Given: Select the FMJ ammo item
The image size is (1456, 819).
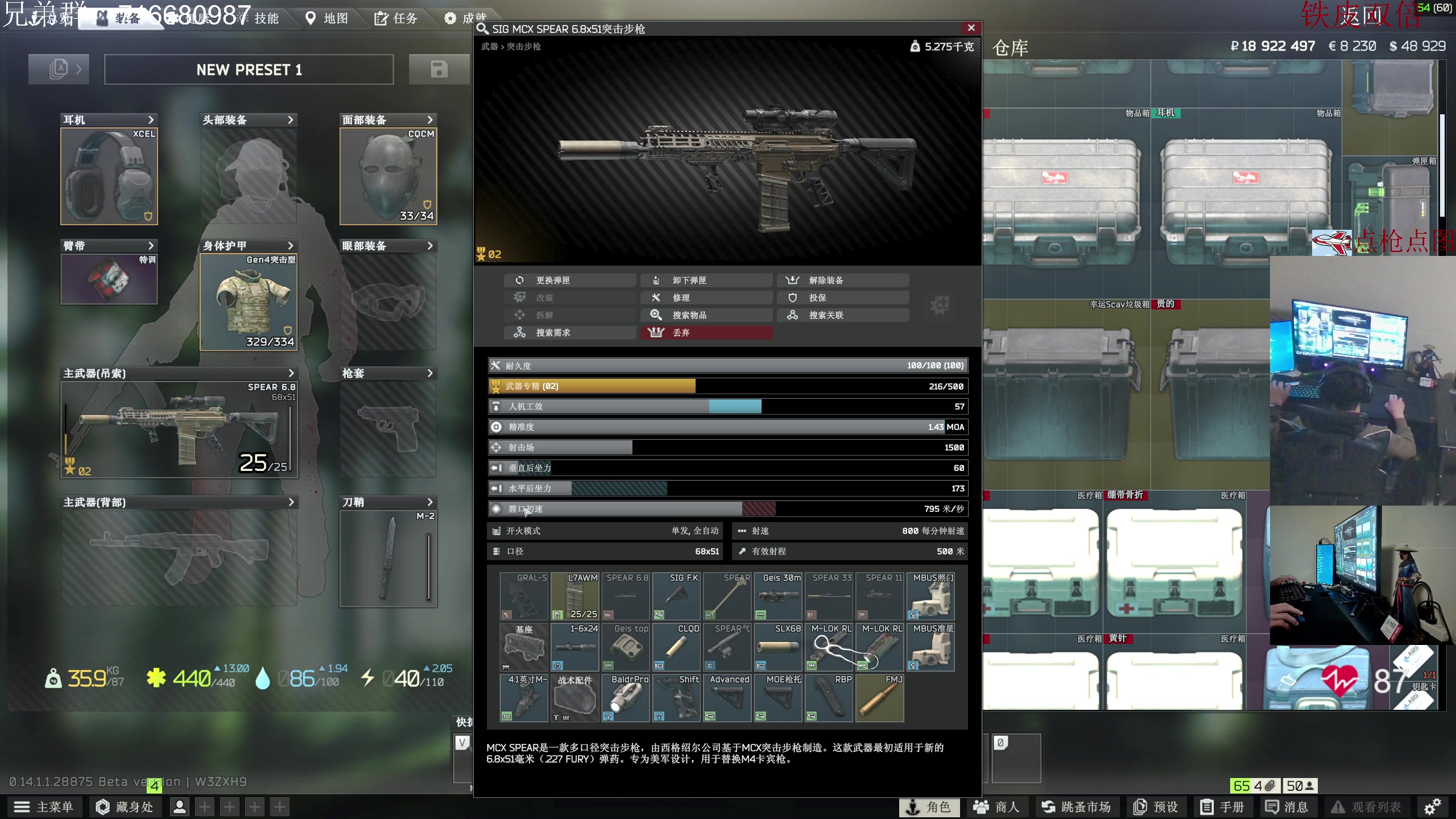Looking at the screenshot, I should tap(880, 698).
